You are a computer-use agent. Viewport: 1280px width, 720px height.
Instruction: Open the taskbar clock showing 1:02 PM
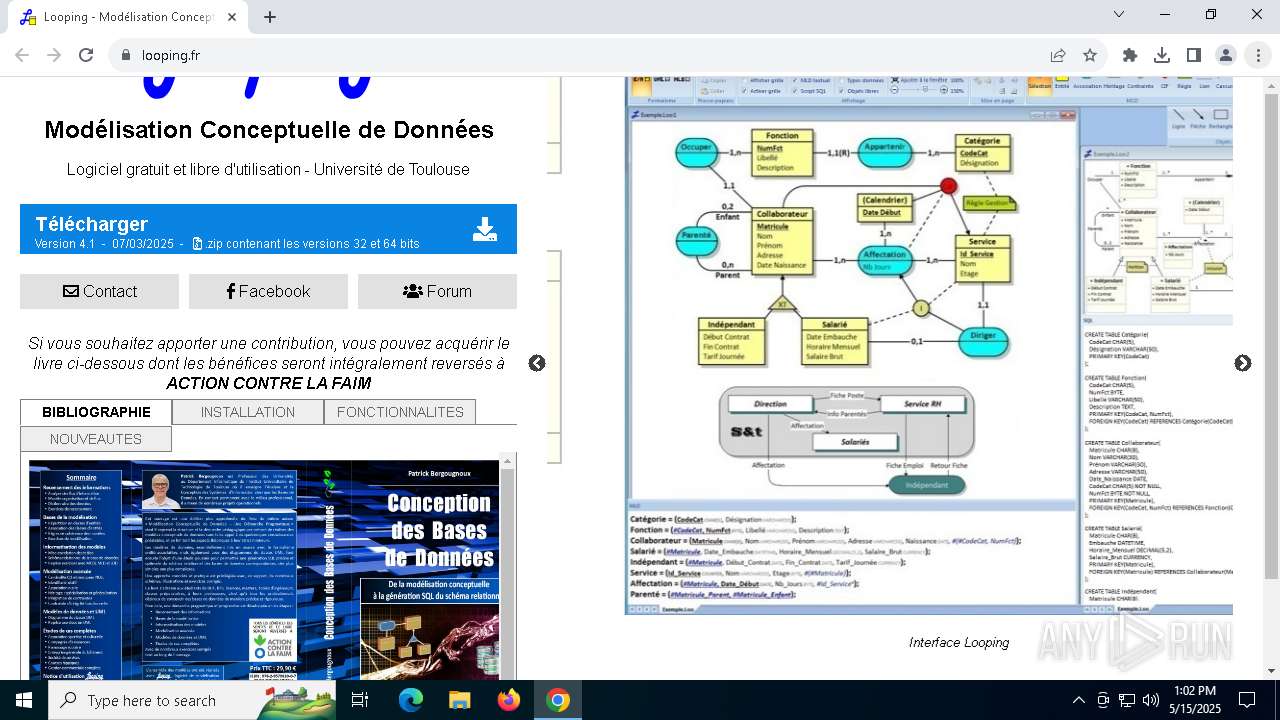1195,700
